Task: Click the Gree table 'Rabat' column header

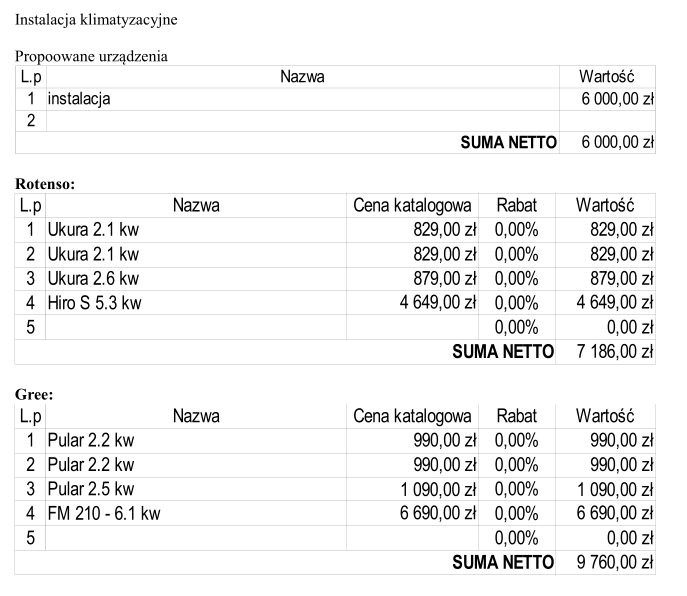Action: pos(516,416)
